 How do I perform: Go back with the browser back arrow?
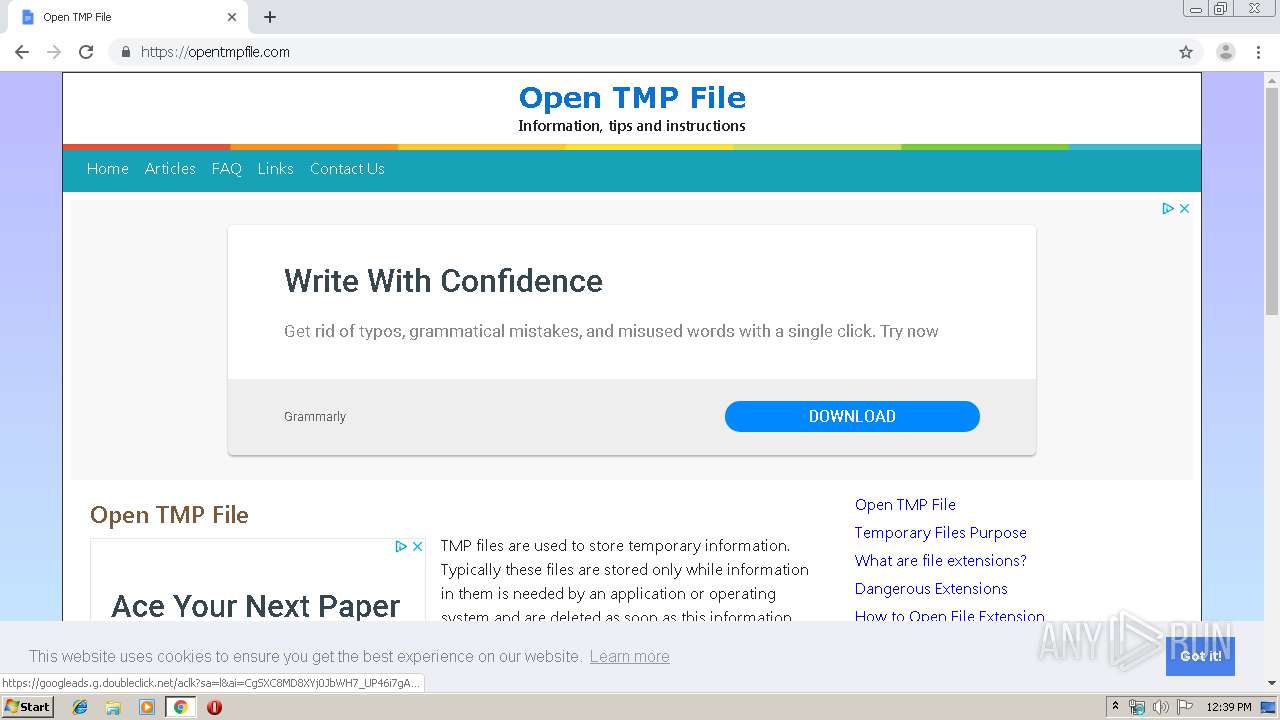[x=22, y=52]
